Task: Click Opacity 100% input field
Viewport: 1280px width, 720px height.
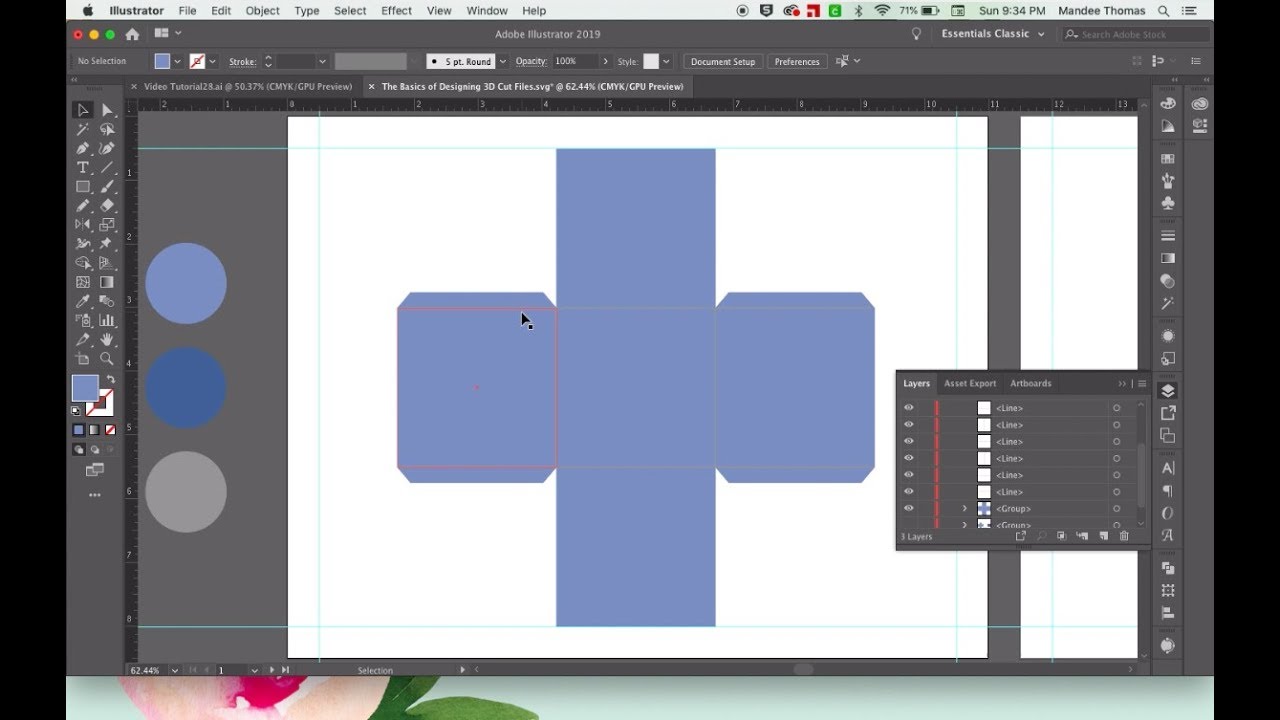Action: [575, 61]
